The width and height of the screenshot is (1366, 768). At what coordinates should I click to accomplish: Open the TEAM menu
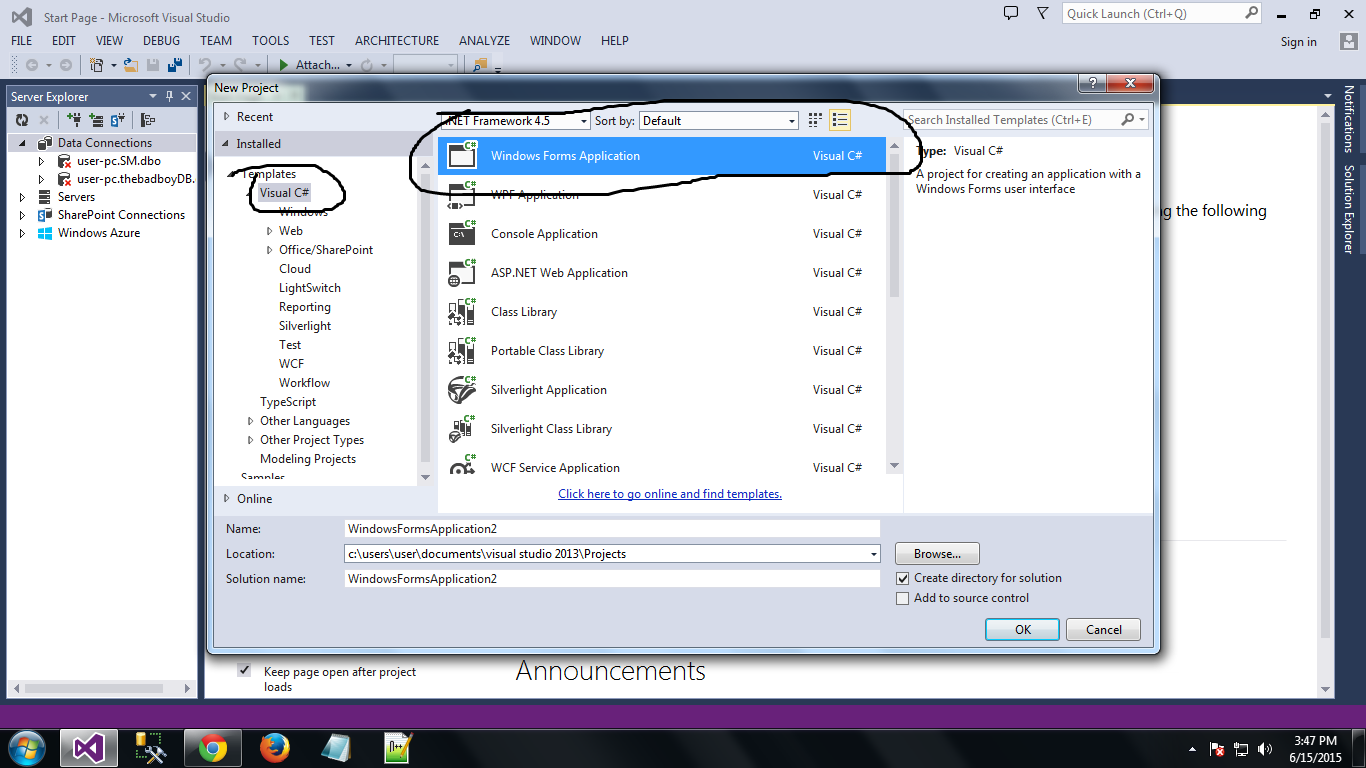[x=215, y=40]
